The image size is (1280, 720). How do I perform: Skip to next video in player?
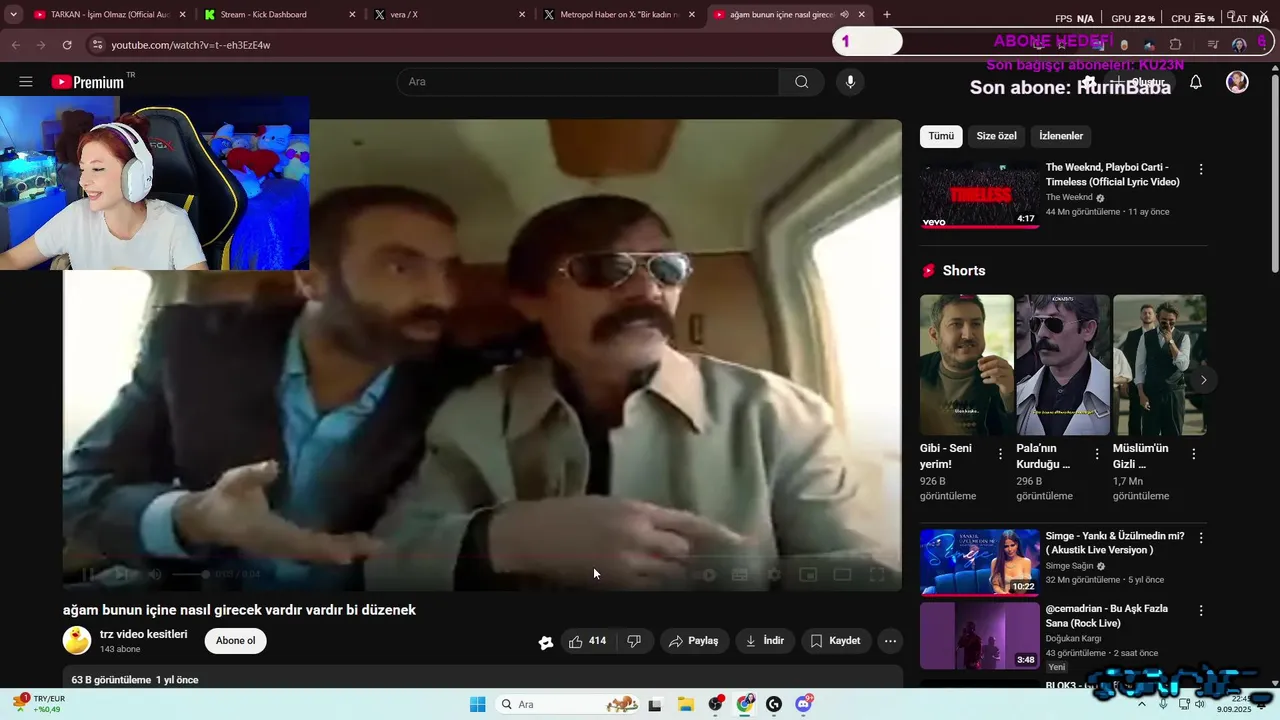tap(121, 574)
